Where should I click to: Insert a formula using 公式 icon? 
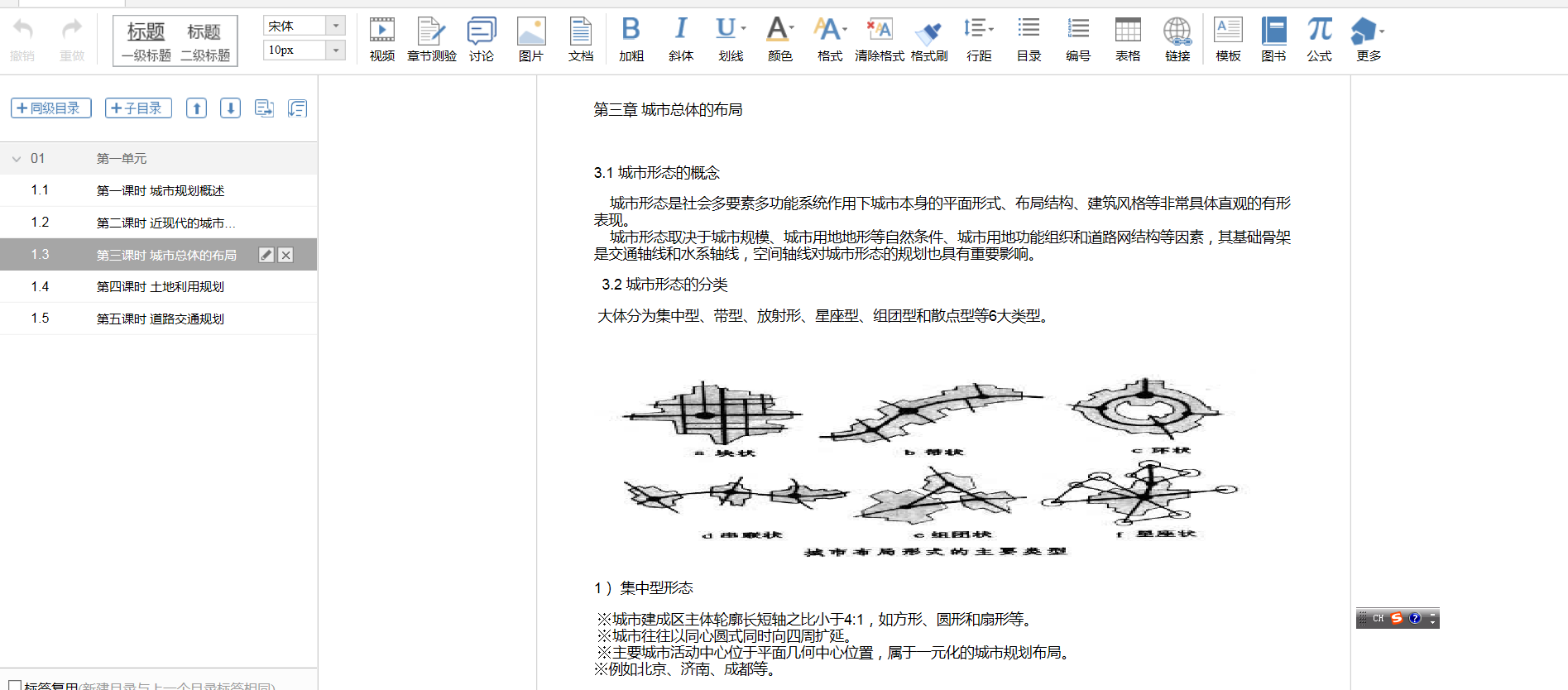click(1319, 39)
